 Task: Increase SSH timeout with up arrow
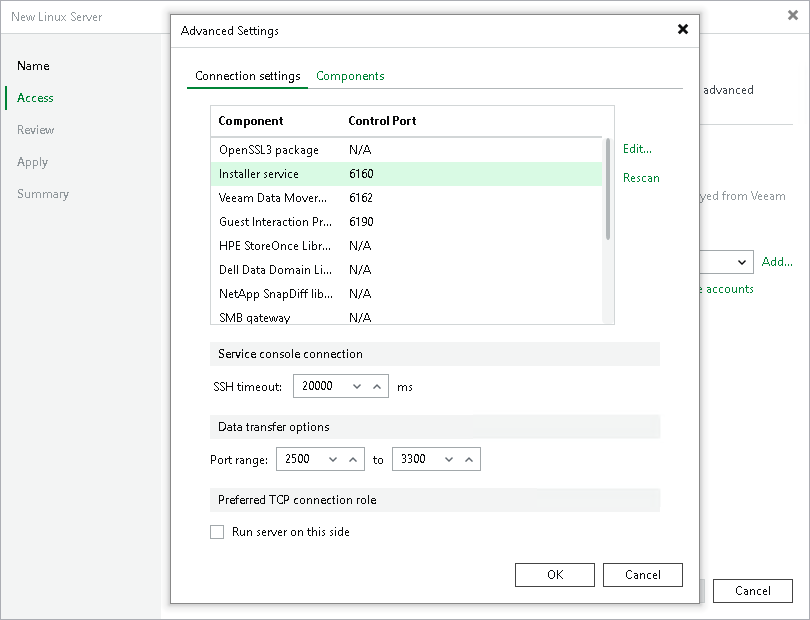coord(377,387)
